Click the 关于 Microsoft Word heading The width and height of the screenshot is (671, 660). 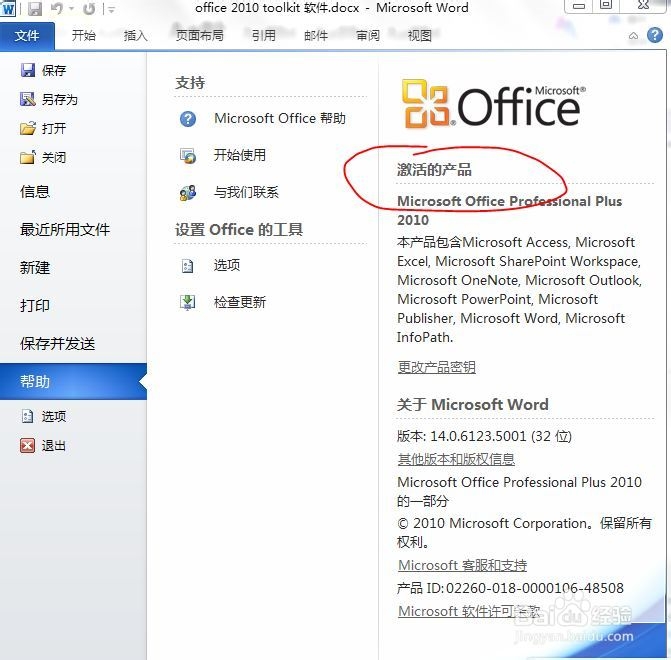pos(473,404)
